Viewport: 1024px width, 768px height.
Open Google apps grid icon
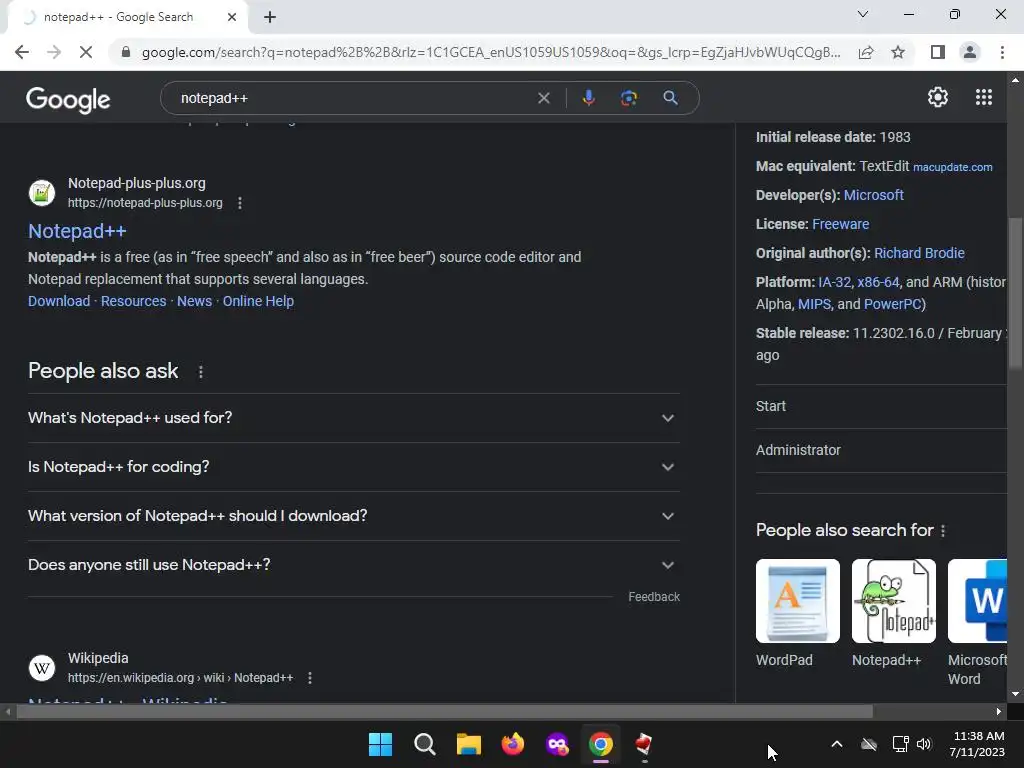click(x=984, y=97)
